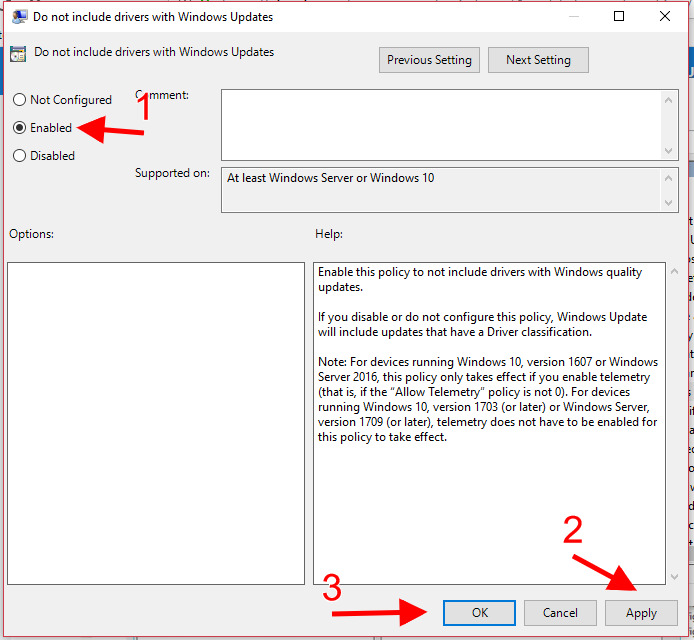Image resolution: width=694 pixels, height=640 pixels.
Task: Click the Cancel button
Action: [x=560, y=613]
